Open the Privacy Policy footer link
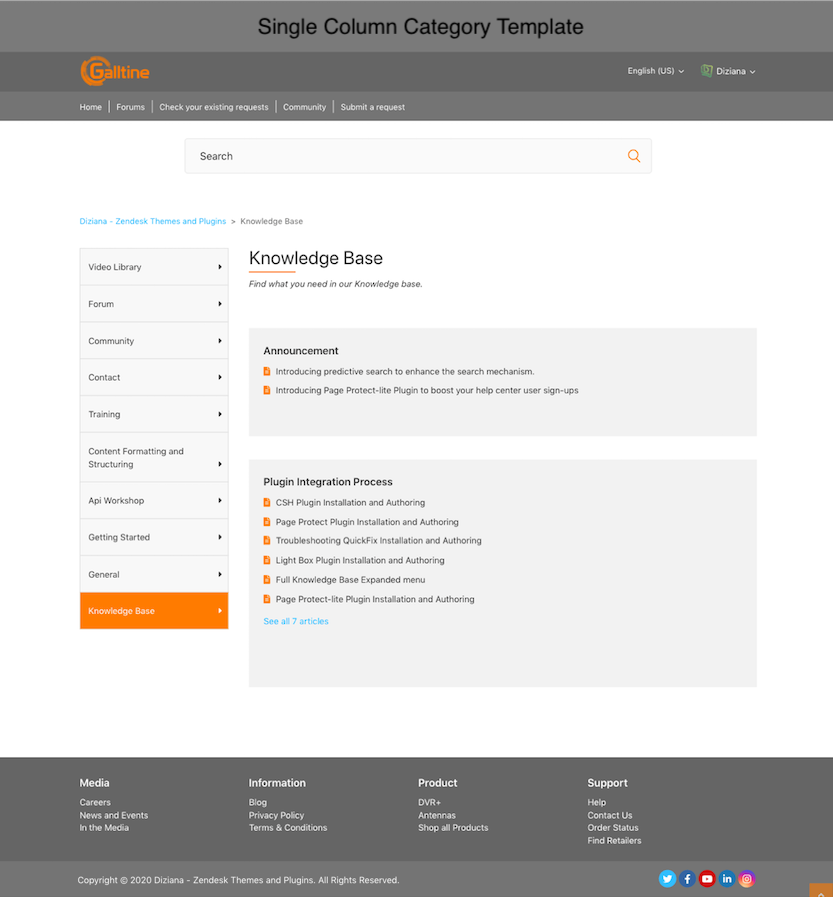Viewport: 833px width, 897px height. point(276,815)
